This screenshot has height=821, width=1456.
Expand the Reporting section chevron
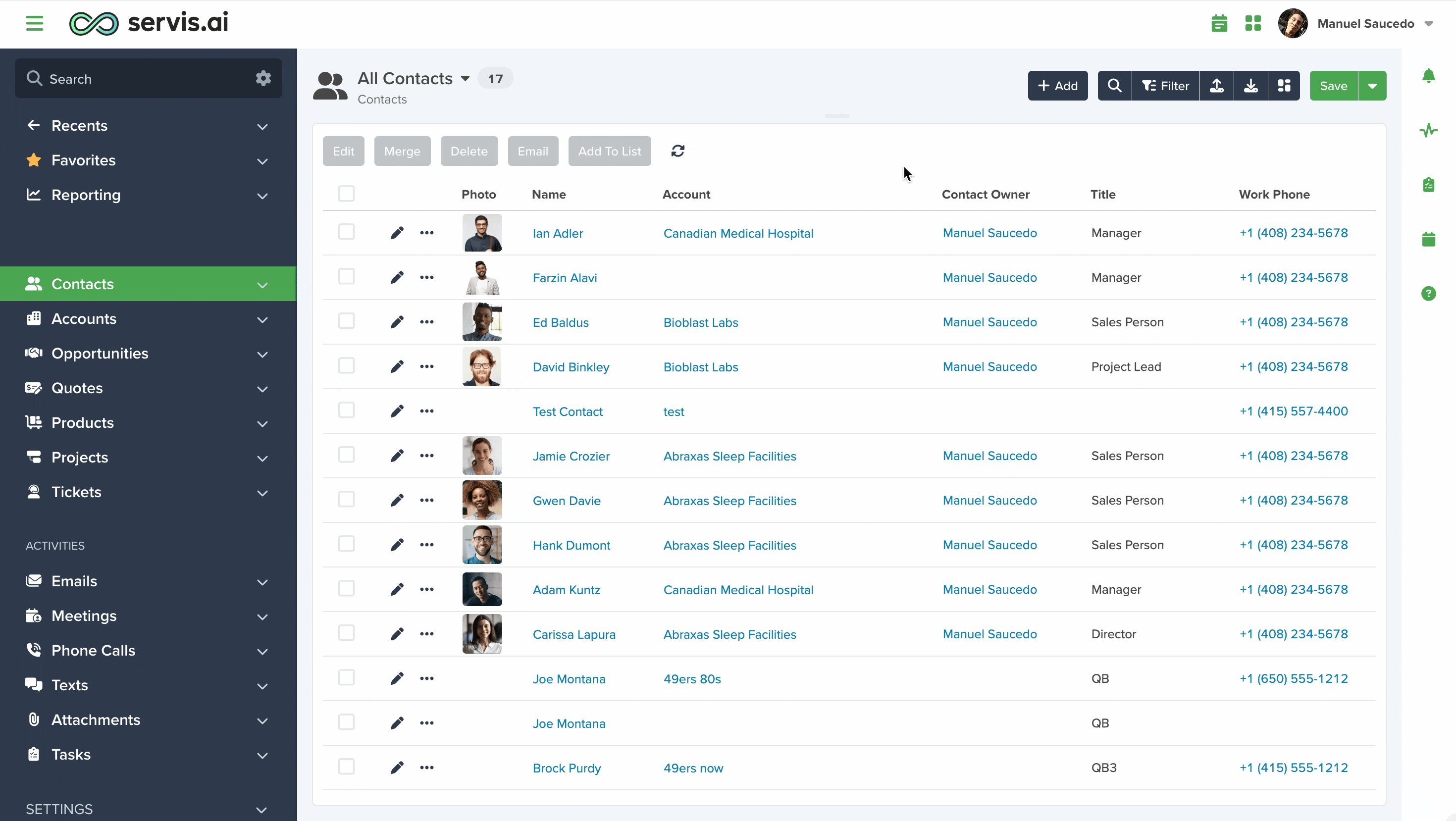[262, 196]
